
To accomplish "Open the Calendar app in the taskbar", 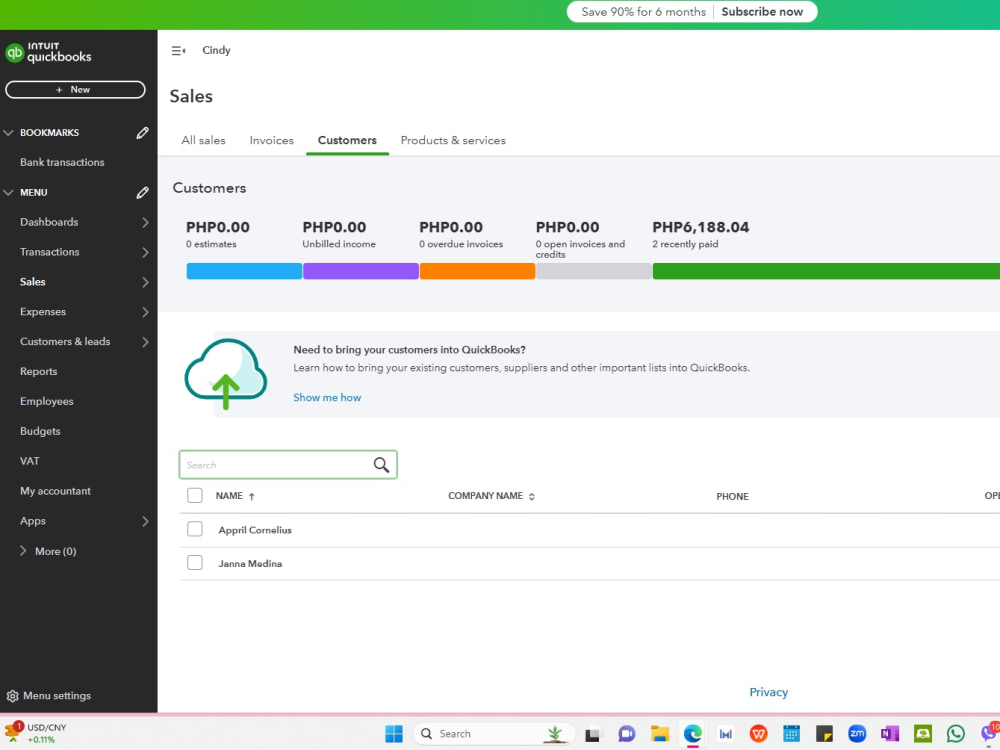I will point(791,734).
